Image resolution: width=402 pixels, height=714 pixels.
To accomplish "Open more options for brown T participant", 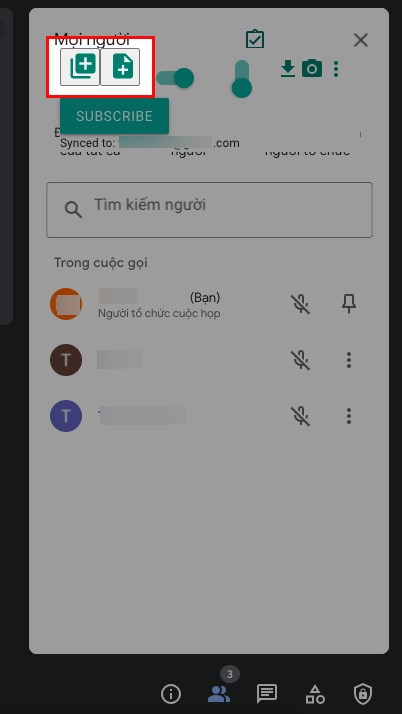I will [349, 360].
